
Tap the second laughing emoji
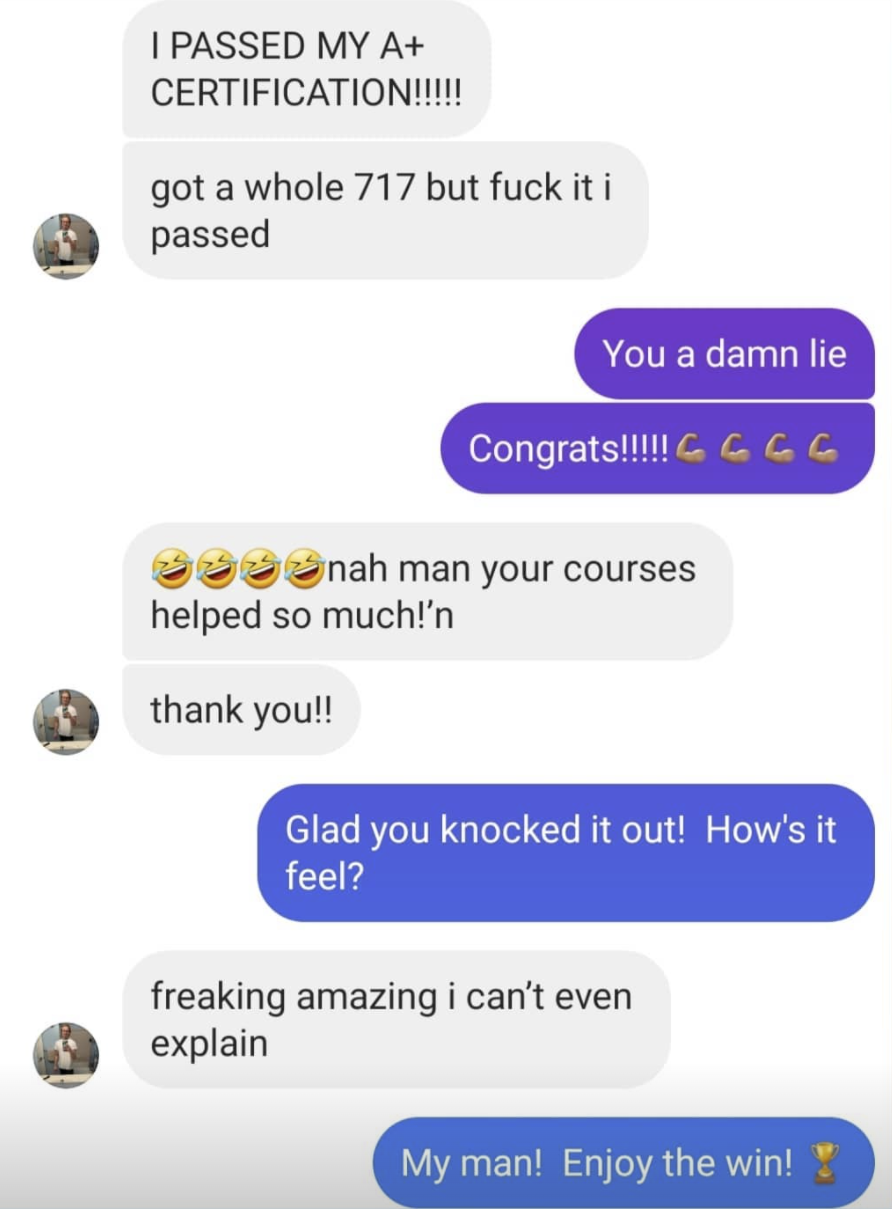coord(214,568)
